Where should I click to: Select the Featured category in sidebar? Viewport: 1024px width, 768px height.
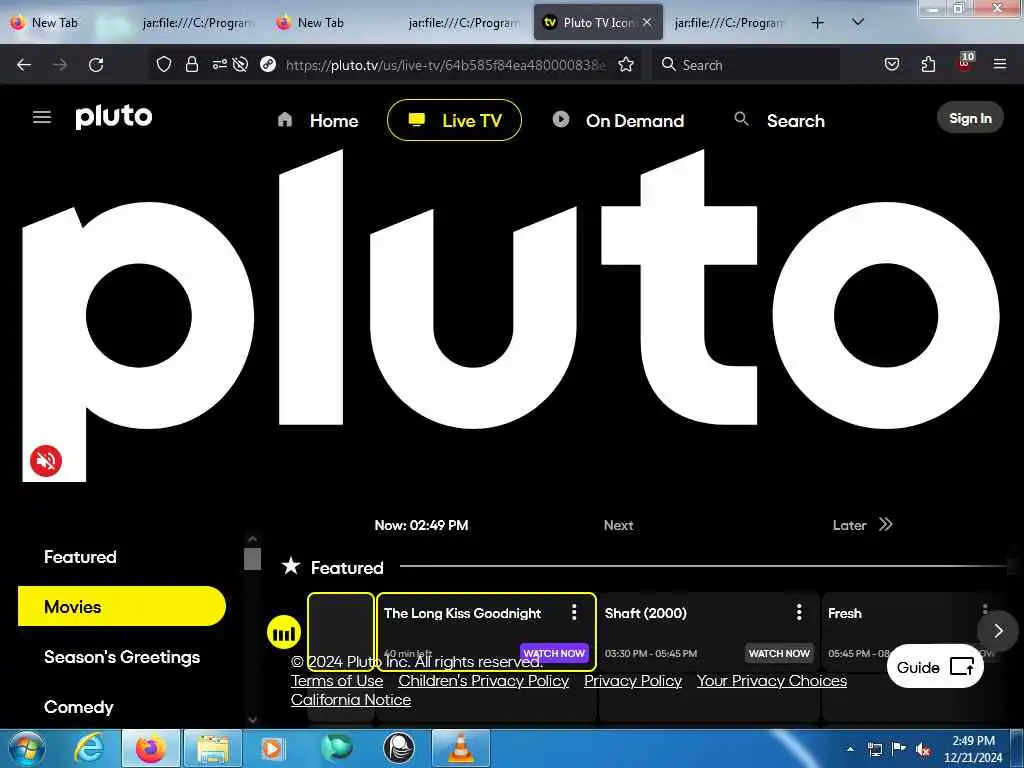(x=80, y=557)
